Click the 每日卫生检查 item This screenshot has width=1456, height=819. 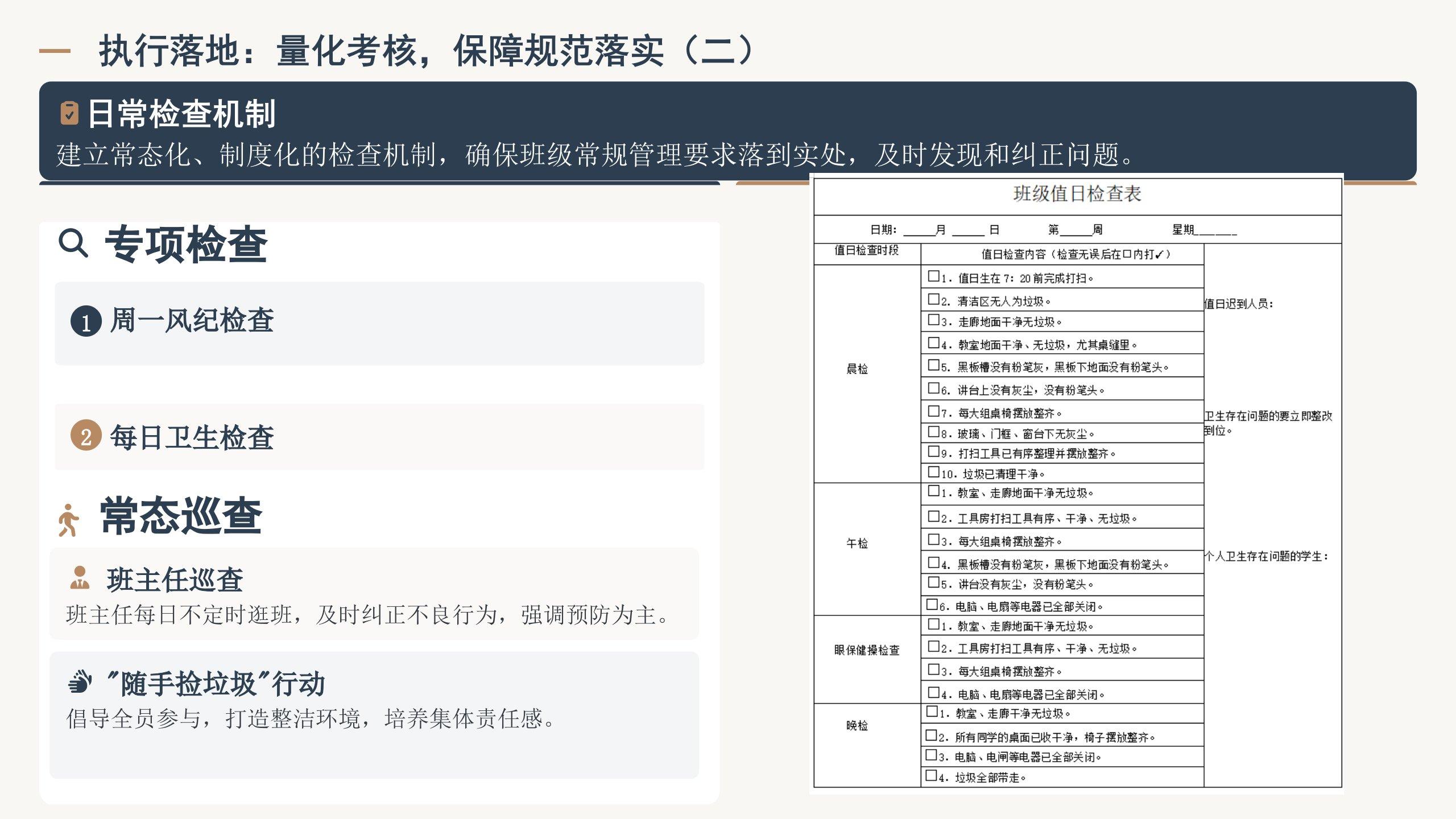pyautogui.click(x=192, y=437)
